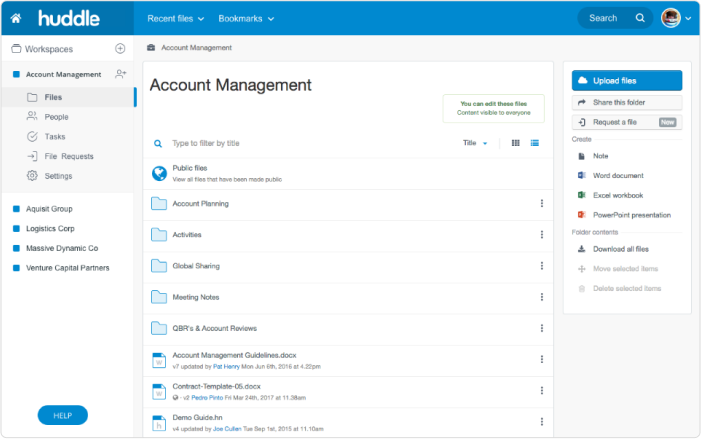
Task: Open more options for Meeting Notes folder
Action: [542, 297]
